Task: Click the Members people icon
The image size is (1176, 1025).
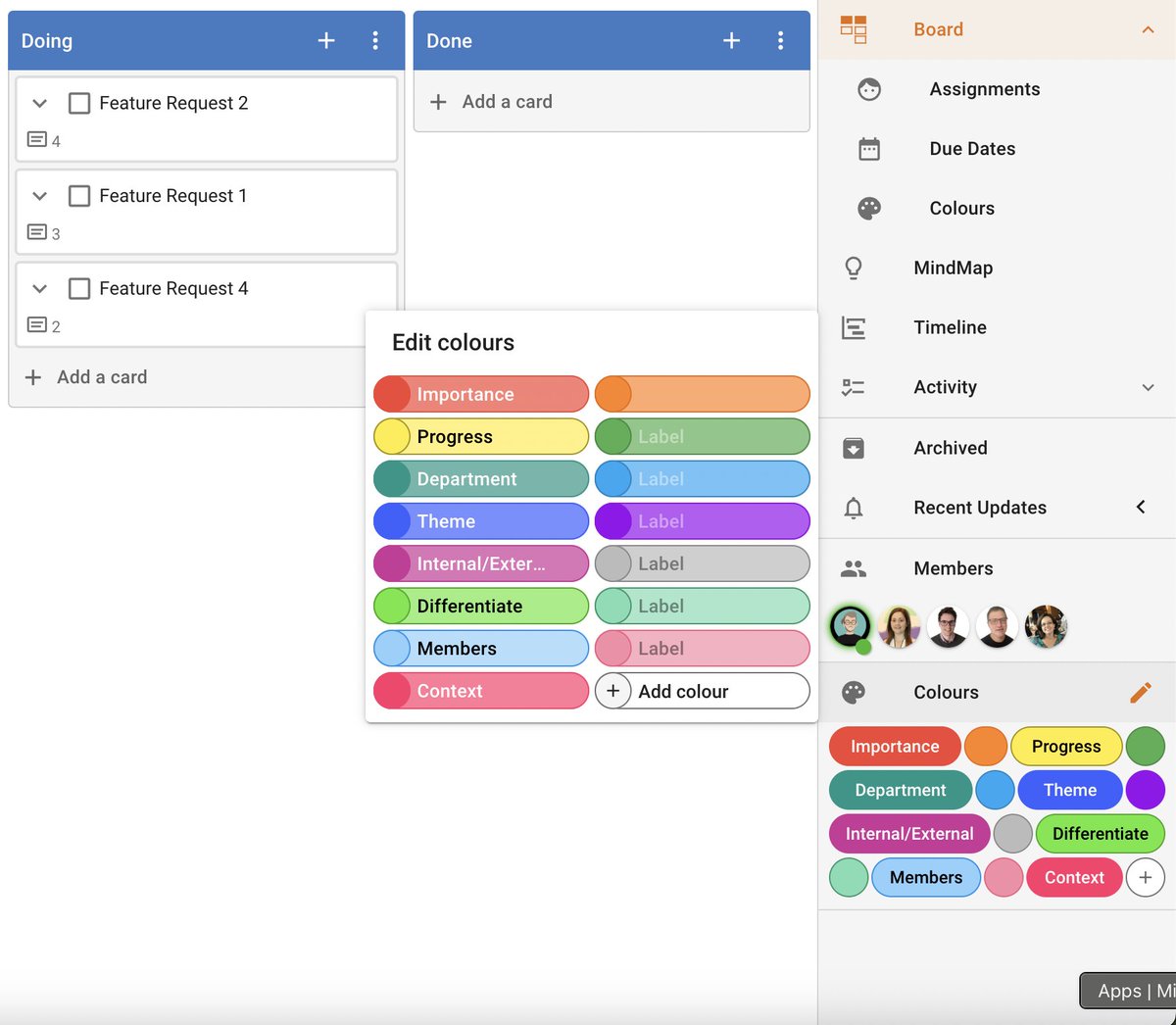Action: (854, 568)
